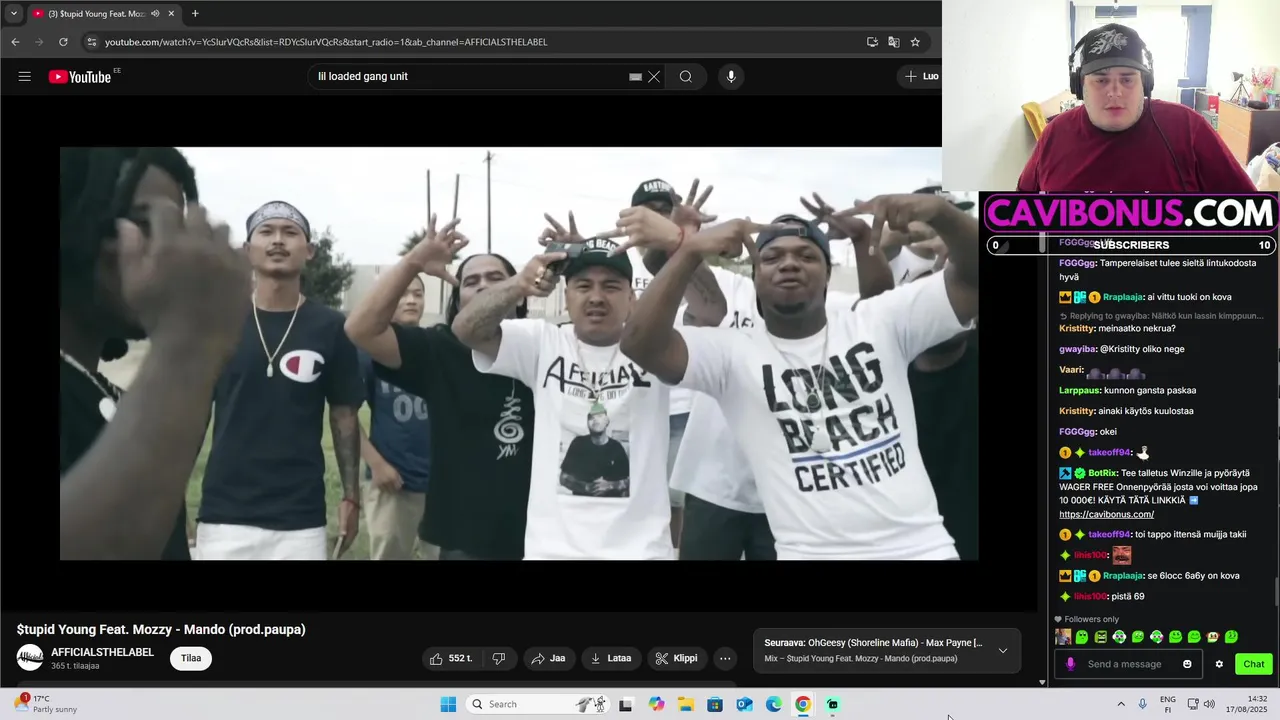Install app from address bar icon
This screenshot has height=720, width=1280.
(872, 42)
